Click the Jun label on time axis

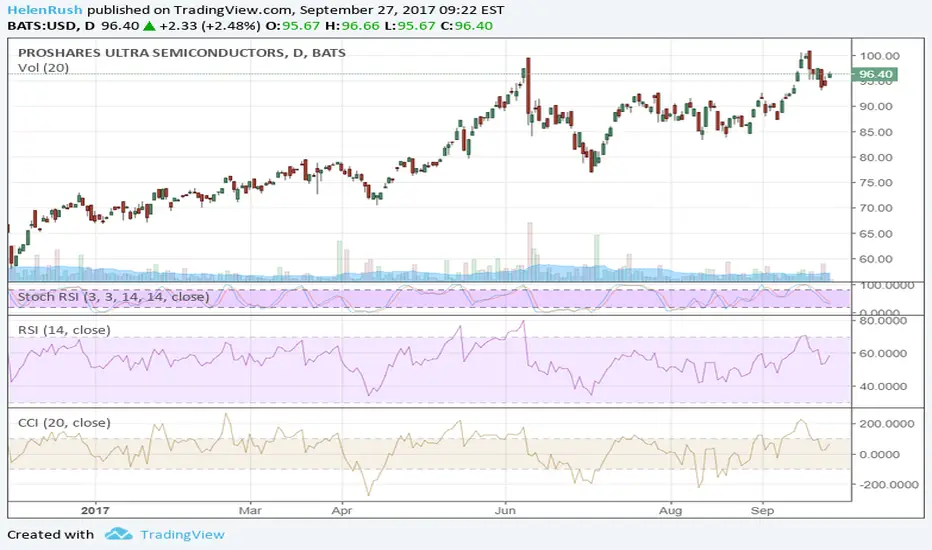[x=505, y=510]
